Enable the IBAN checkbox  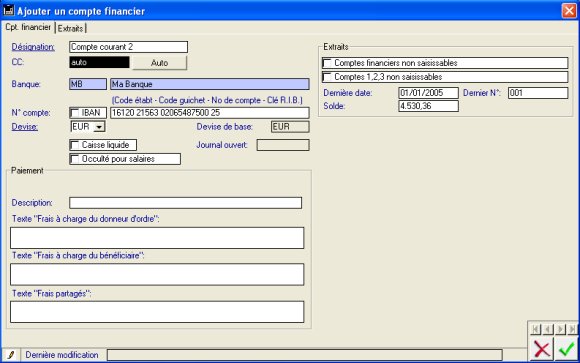pyautogui.click(x=75, y=113)
